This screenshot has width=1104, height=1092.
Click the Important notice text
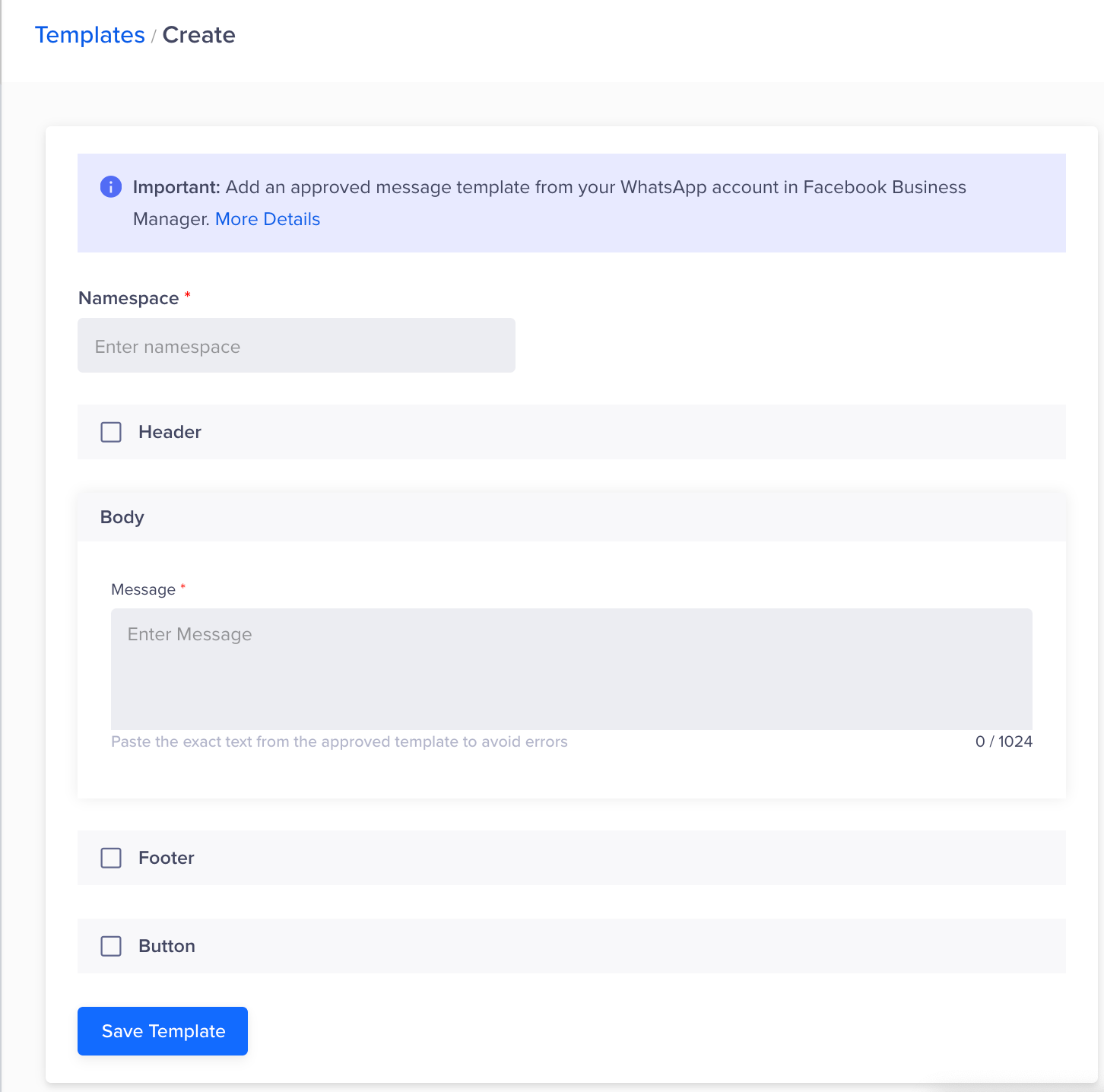(x=550, y=203)
